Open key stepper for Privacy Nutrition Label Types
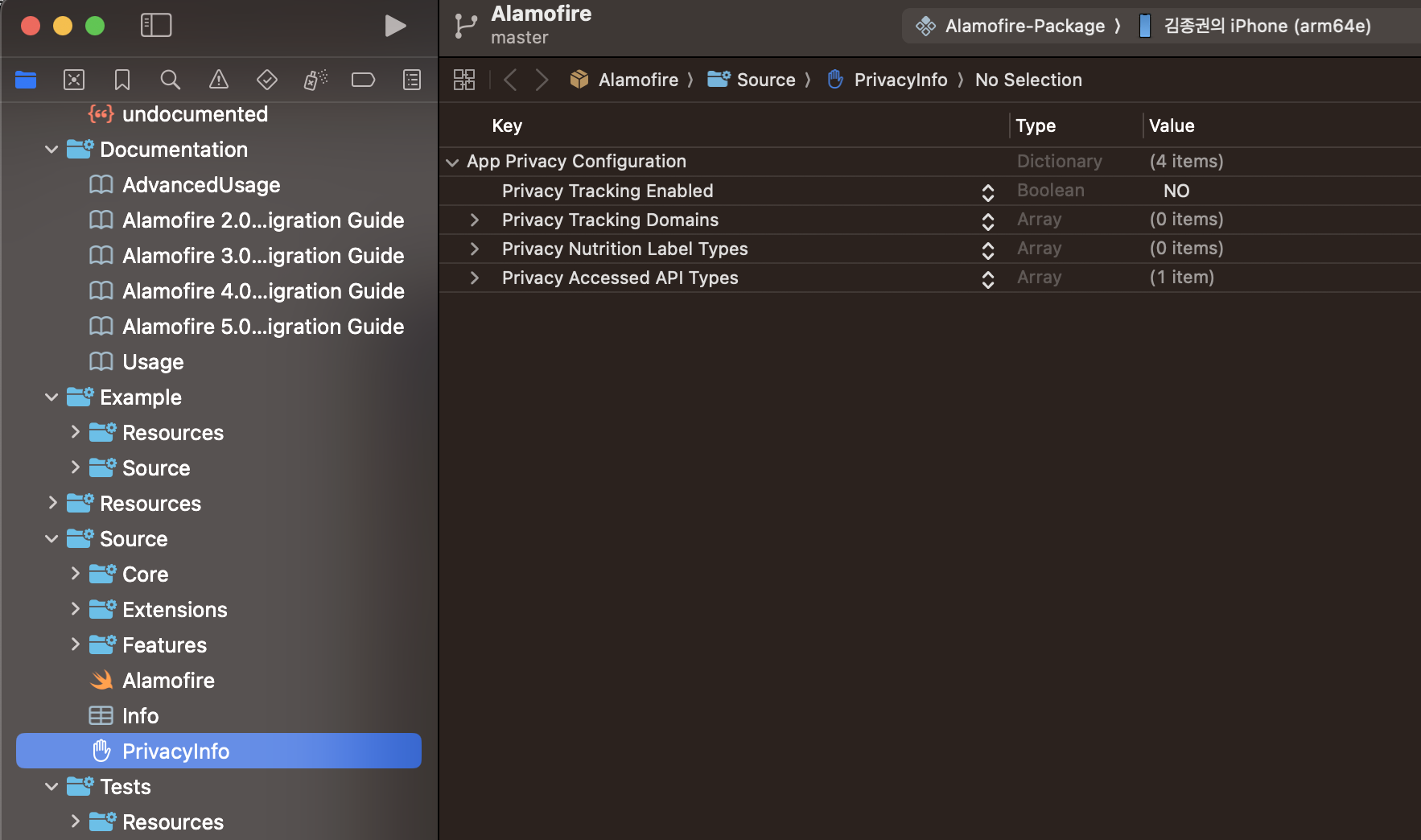Viewport: 1421px width, 840px height. coord(988,250)
